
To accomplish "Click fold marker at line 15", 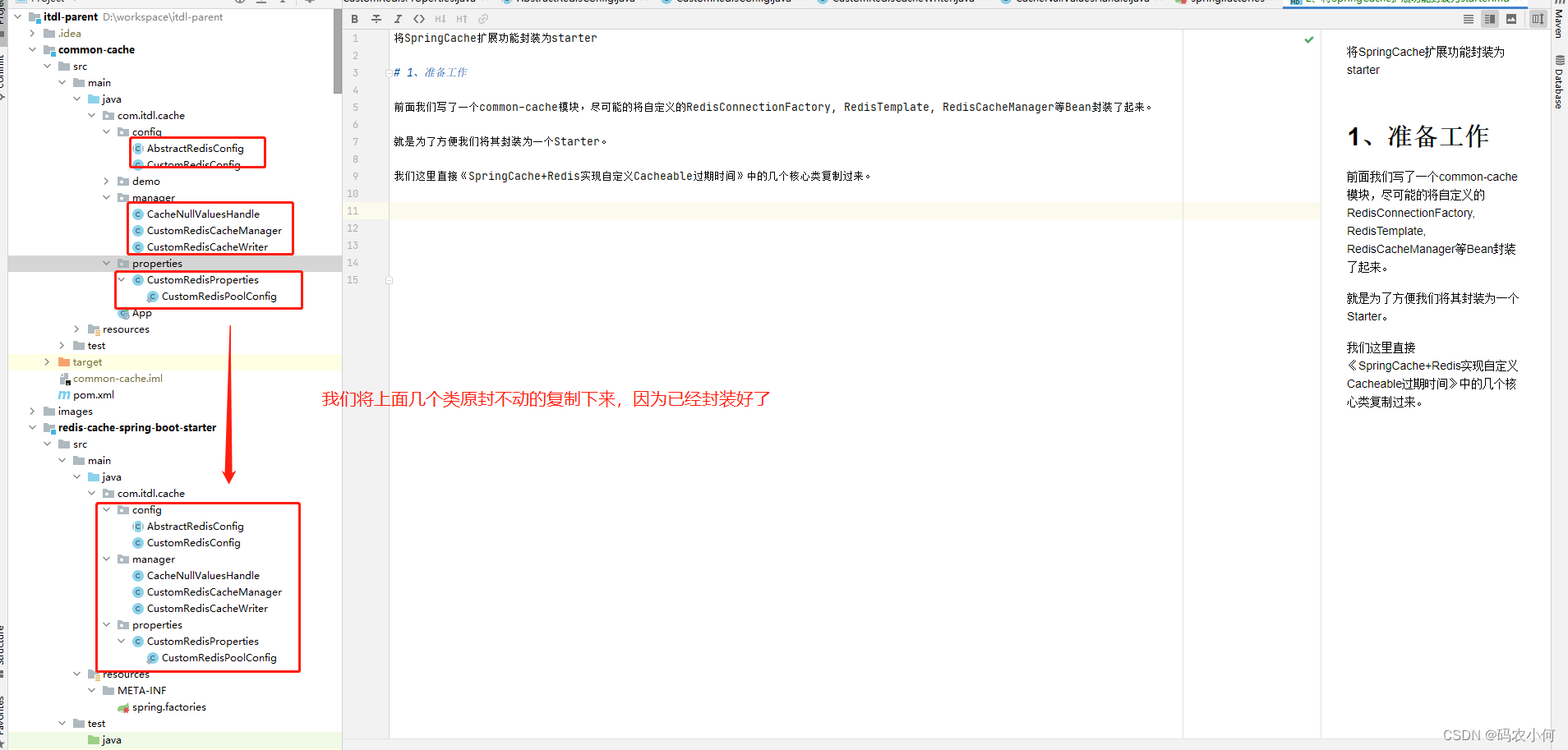I will 389,280.
